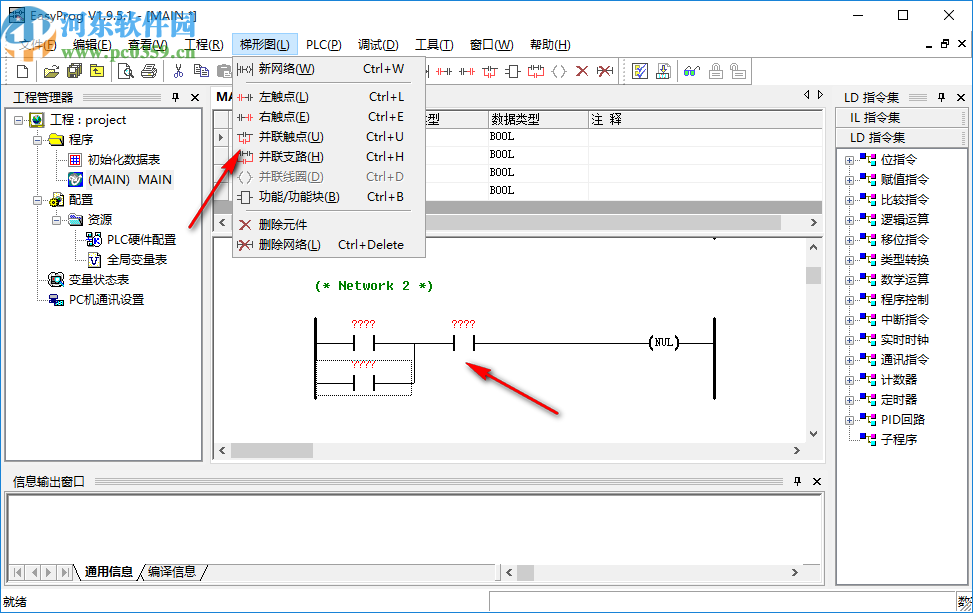
Task: Expand the 比较指令 instruction group
Action: click(x=849, y=200)
